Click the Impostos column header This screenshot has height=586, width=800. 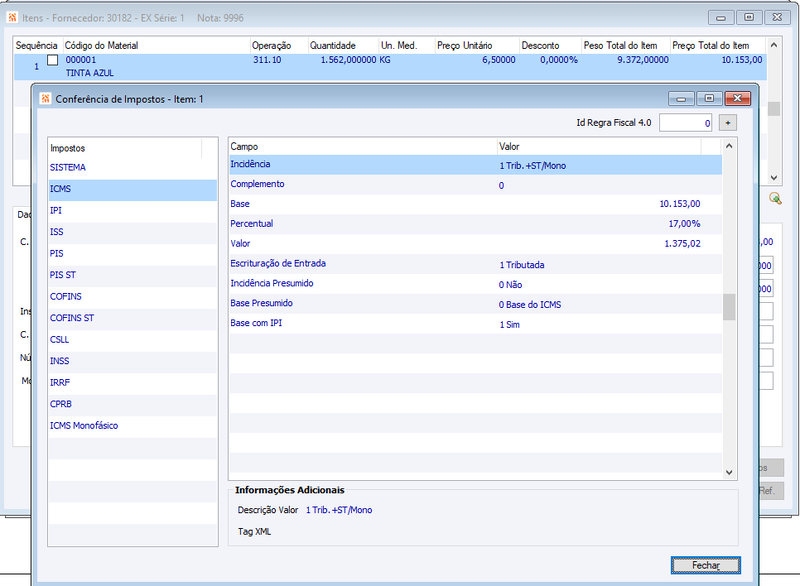click(125, 148)
